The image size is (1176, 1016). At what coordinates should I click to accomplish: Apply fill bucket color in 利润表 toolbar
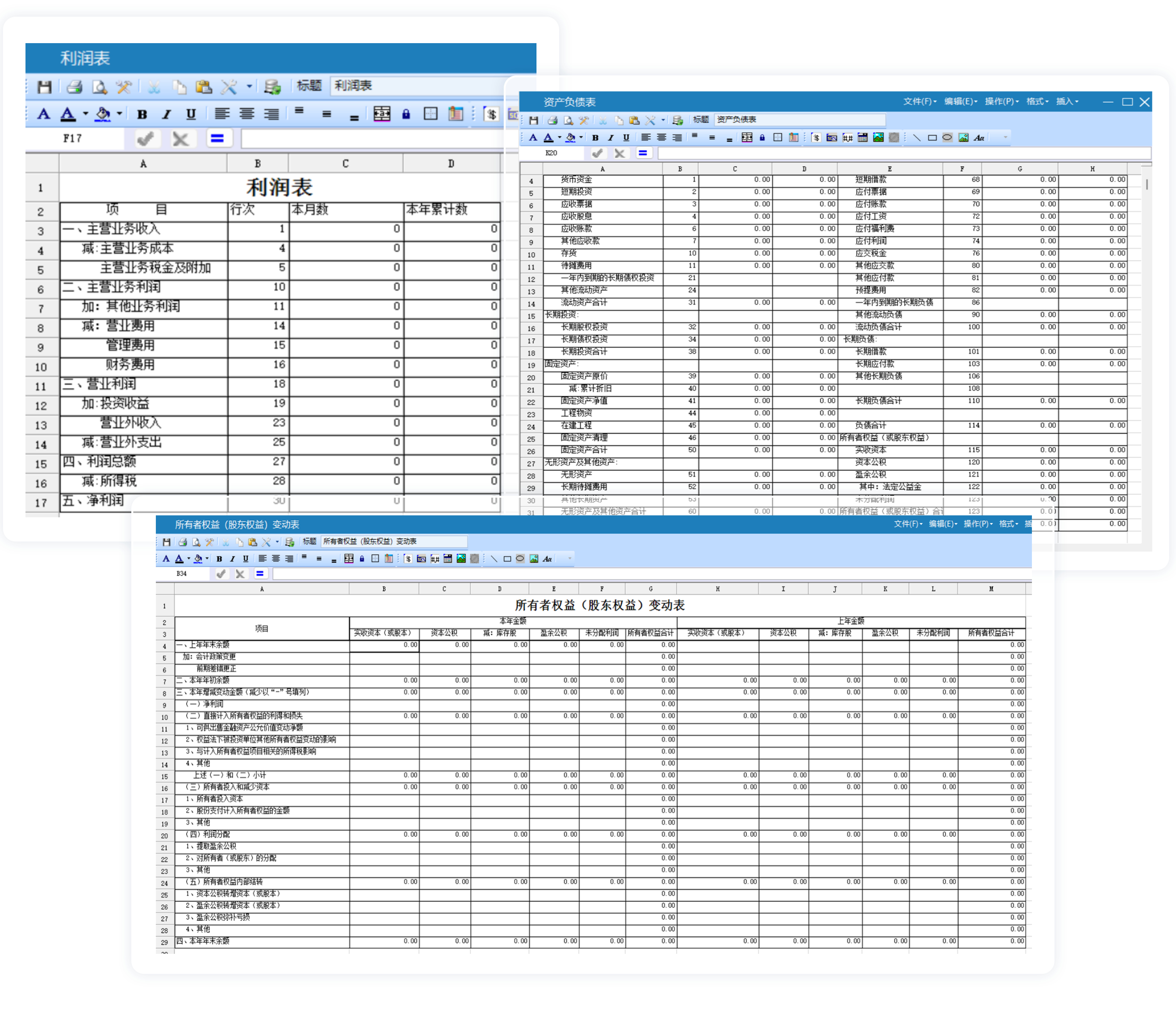tap(103, 114)
